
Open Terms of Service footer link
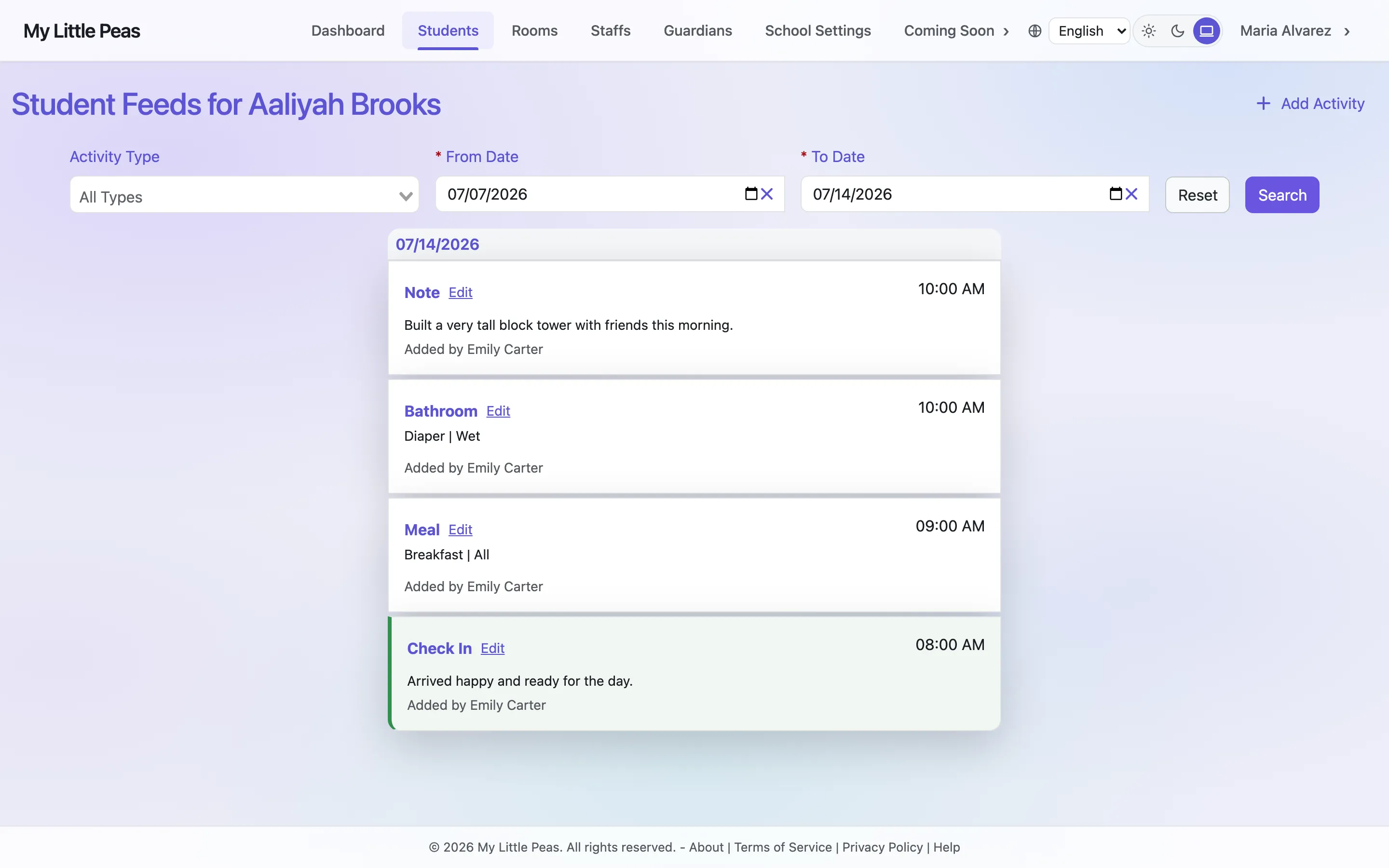(x=783, y=847)
